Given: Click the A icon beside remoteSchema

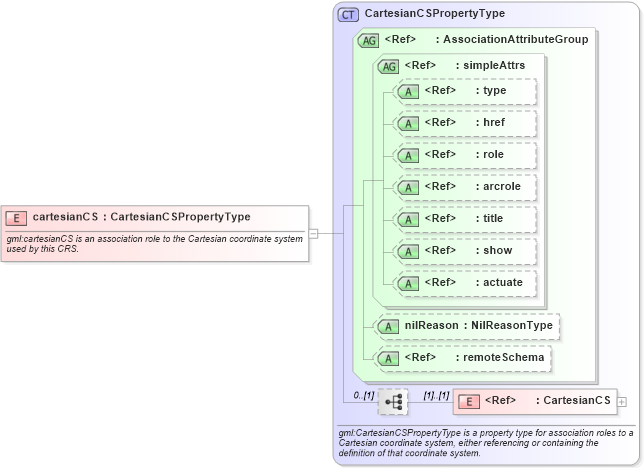Looking at the screenshot, I should [x=388, y=359].
